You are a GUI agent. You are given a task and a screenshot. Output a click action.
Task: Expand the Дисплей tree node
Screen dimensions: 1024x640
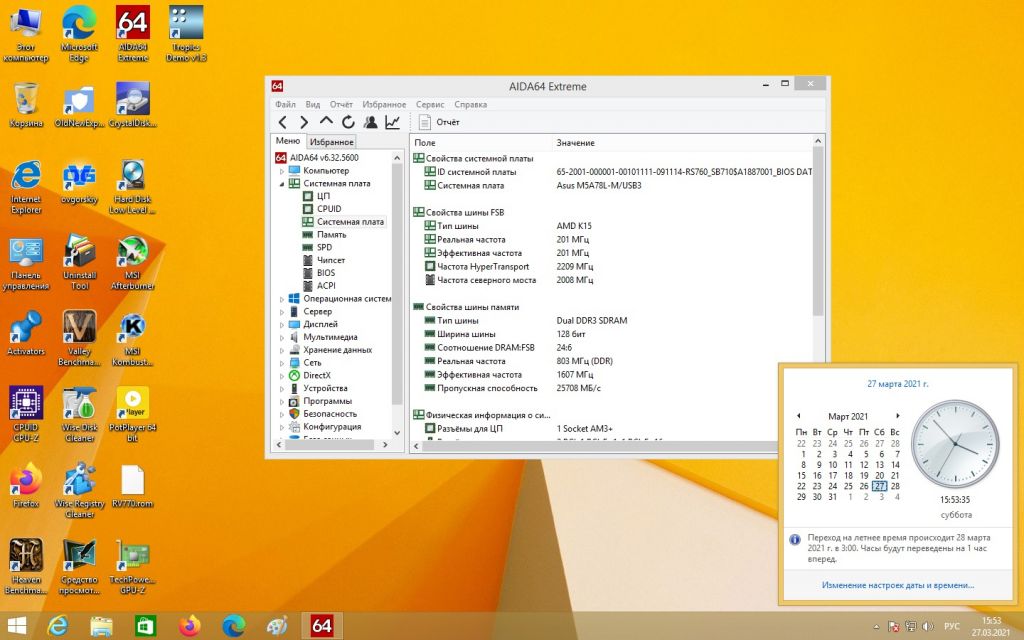click(x=282, y=325)
